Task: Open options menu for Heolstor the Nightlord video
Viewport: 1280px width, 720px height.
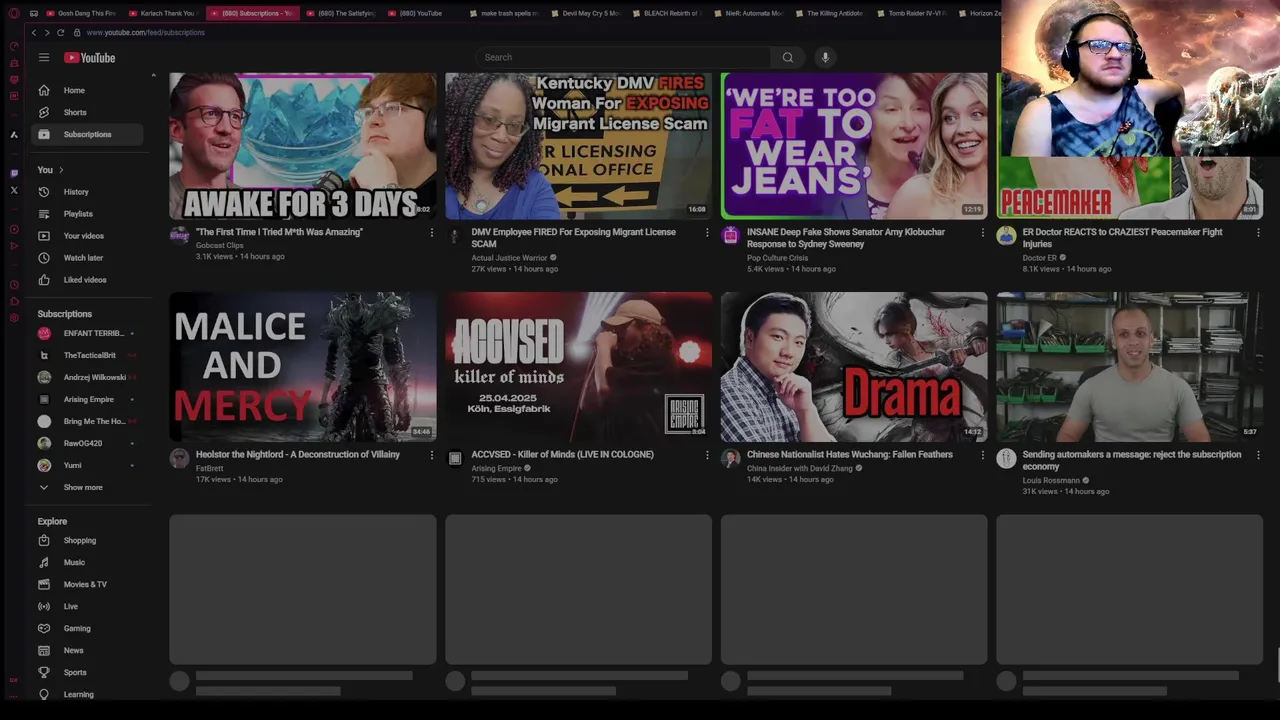Action: click(432, 455)
